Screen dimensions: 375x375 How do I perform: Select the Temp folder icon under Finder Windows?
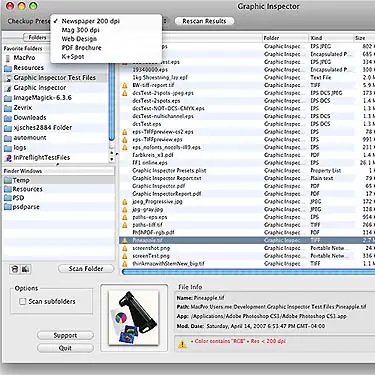coord(8,180)
